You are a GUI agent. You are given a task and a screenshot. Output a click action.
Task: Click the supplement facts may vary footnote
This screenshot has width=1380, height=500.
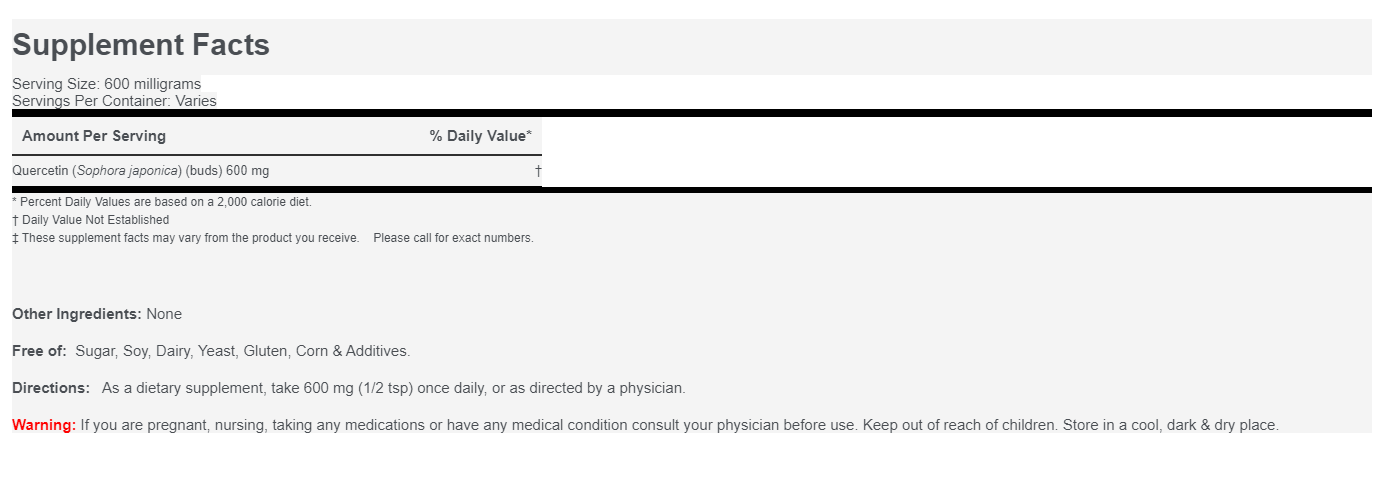tap(186, 238)
